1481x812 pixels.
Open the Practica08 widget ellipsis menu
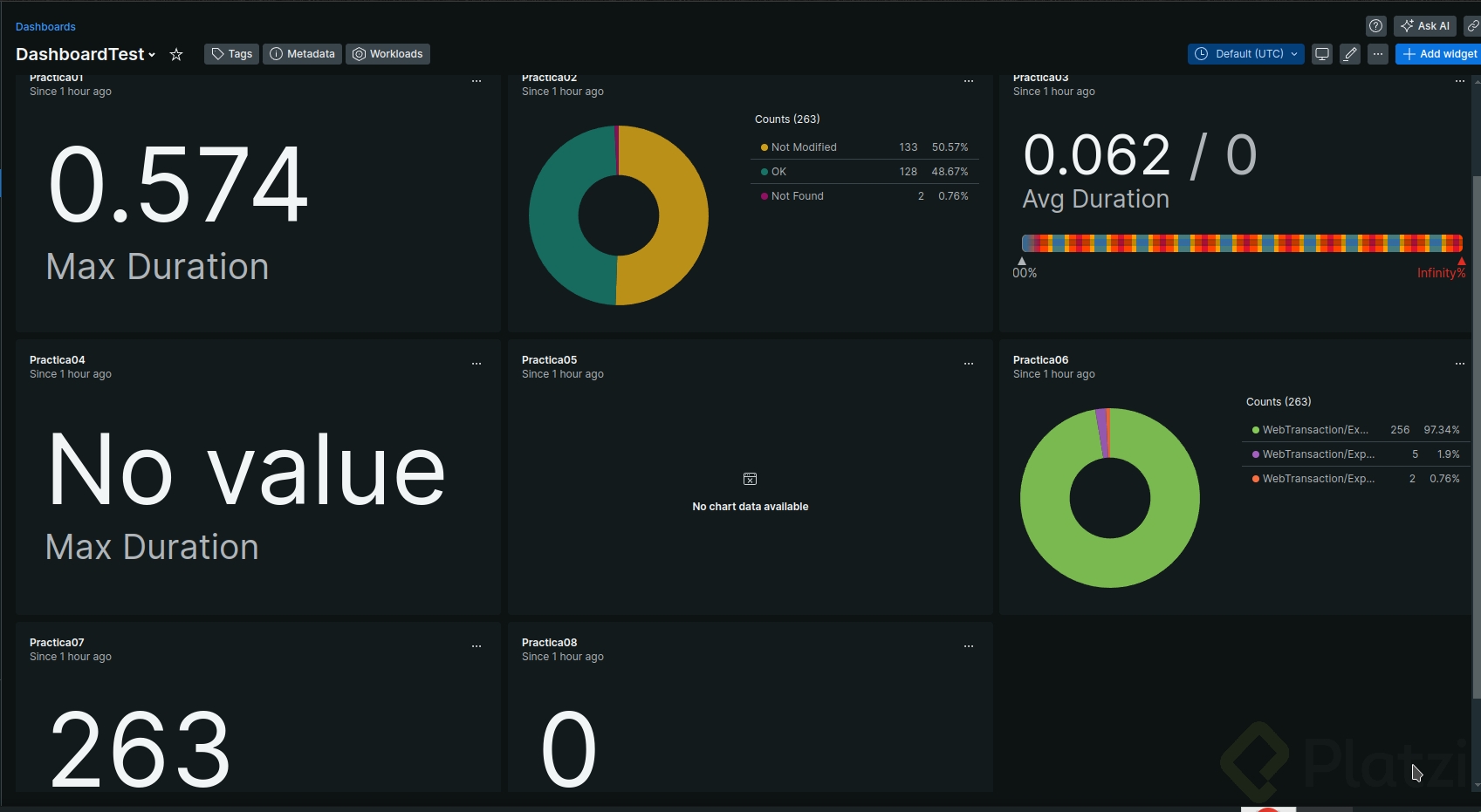click(x=969, y=646)
